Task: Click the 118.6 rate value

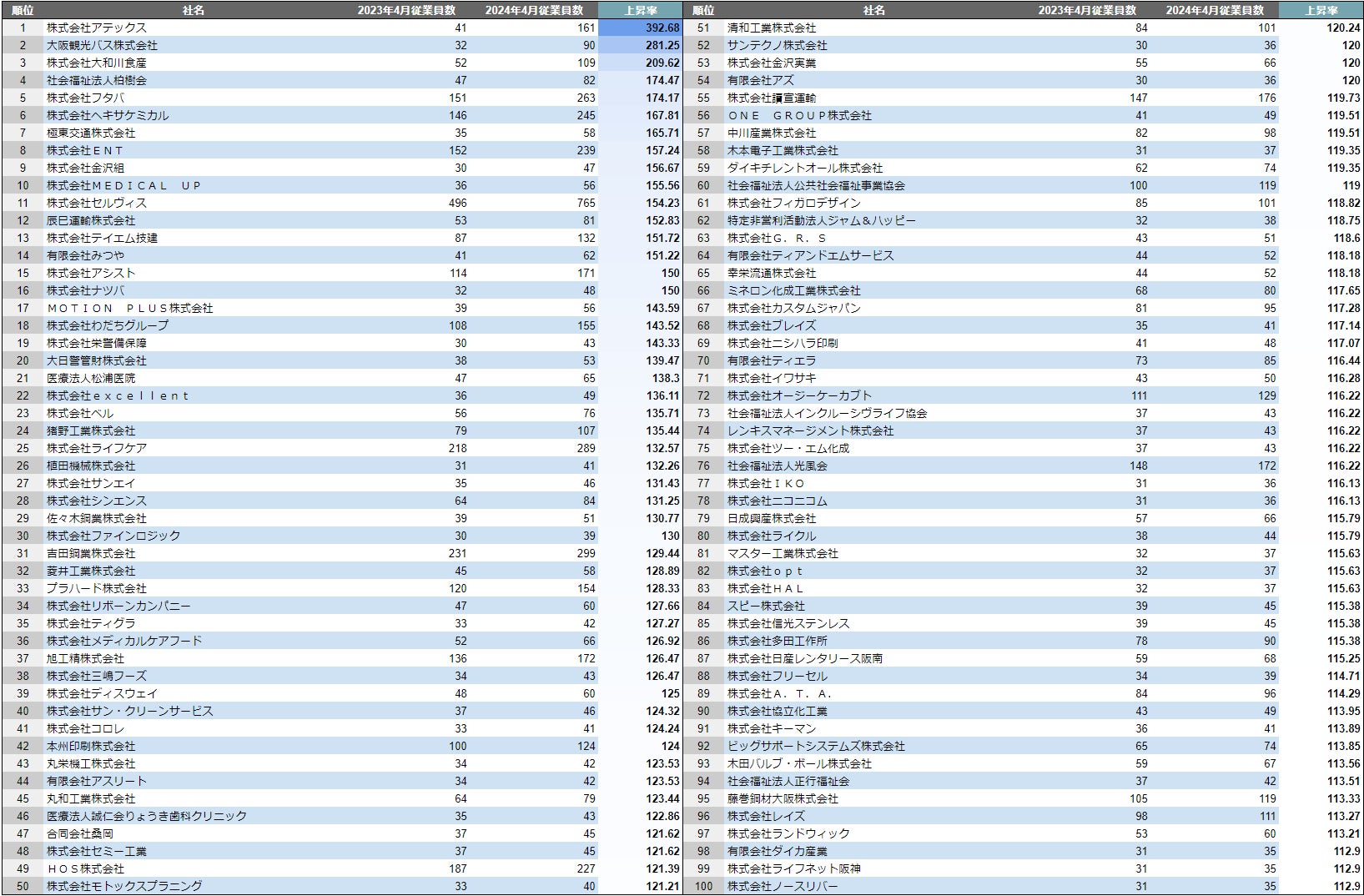Action: (1346, 238)
